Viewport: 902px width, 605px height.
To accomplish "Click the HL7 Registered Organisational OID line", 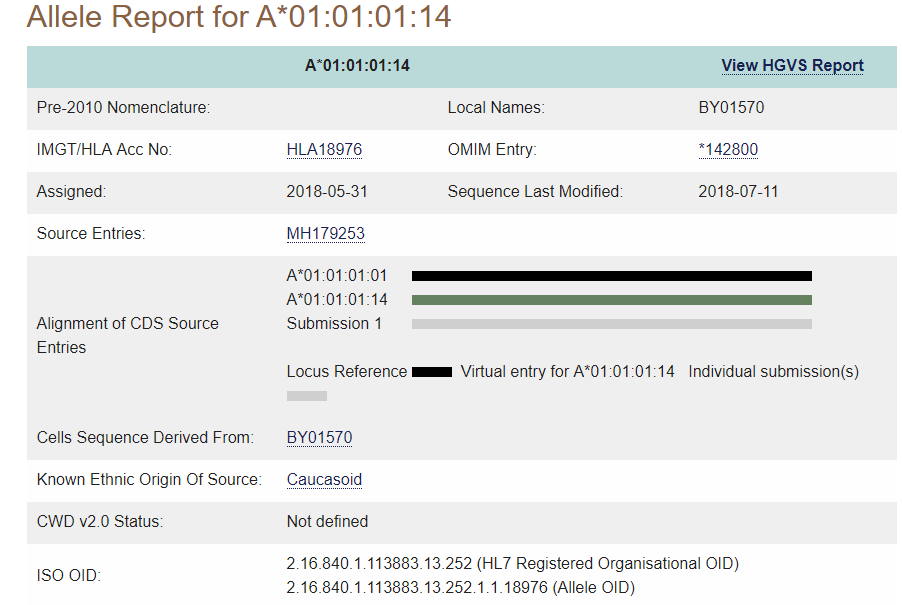I will [x=512, y=564].
